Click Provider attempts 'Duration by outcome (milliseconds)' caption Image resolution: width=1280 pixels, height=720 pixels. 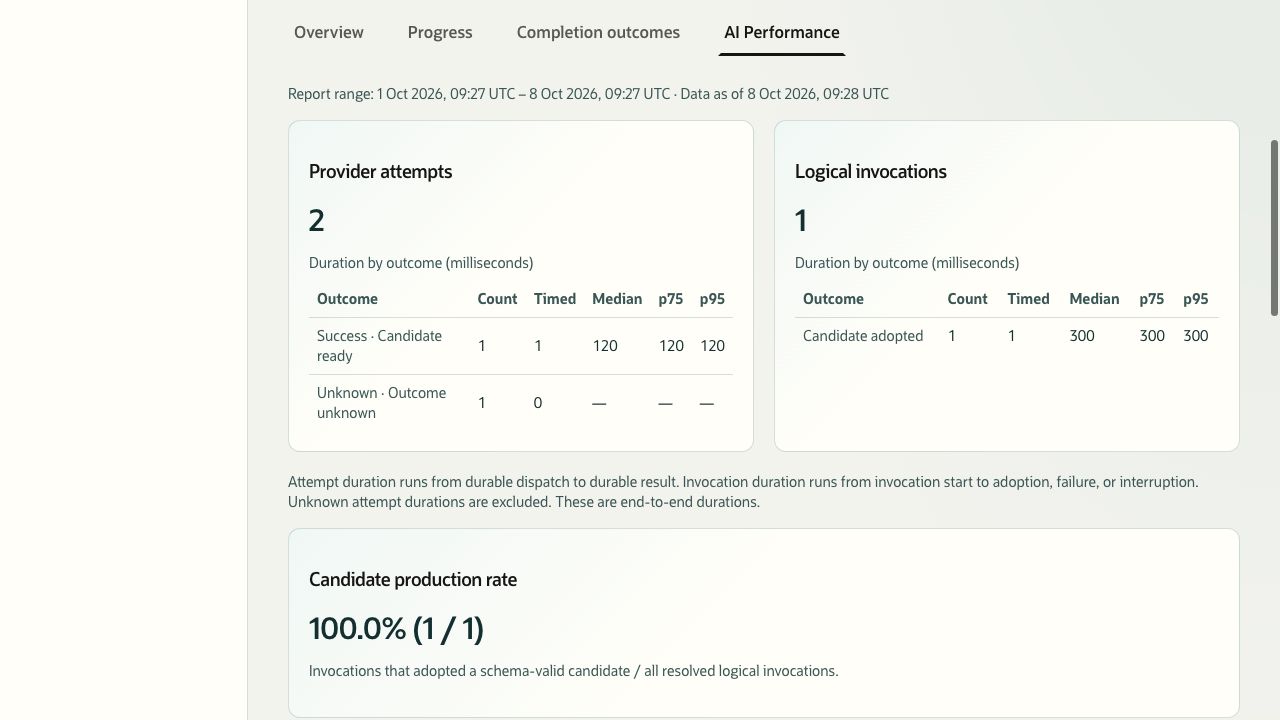pyautogui.click(x=421, y=263)
